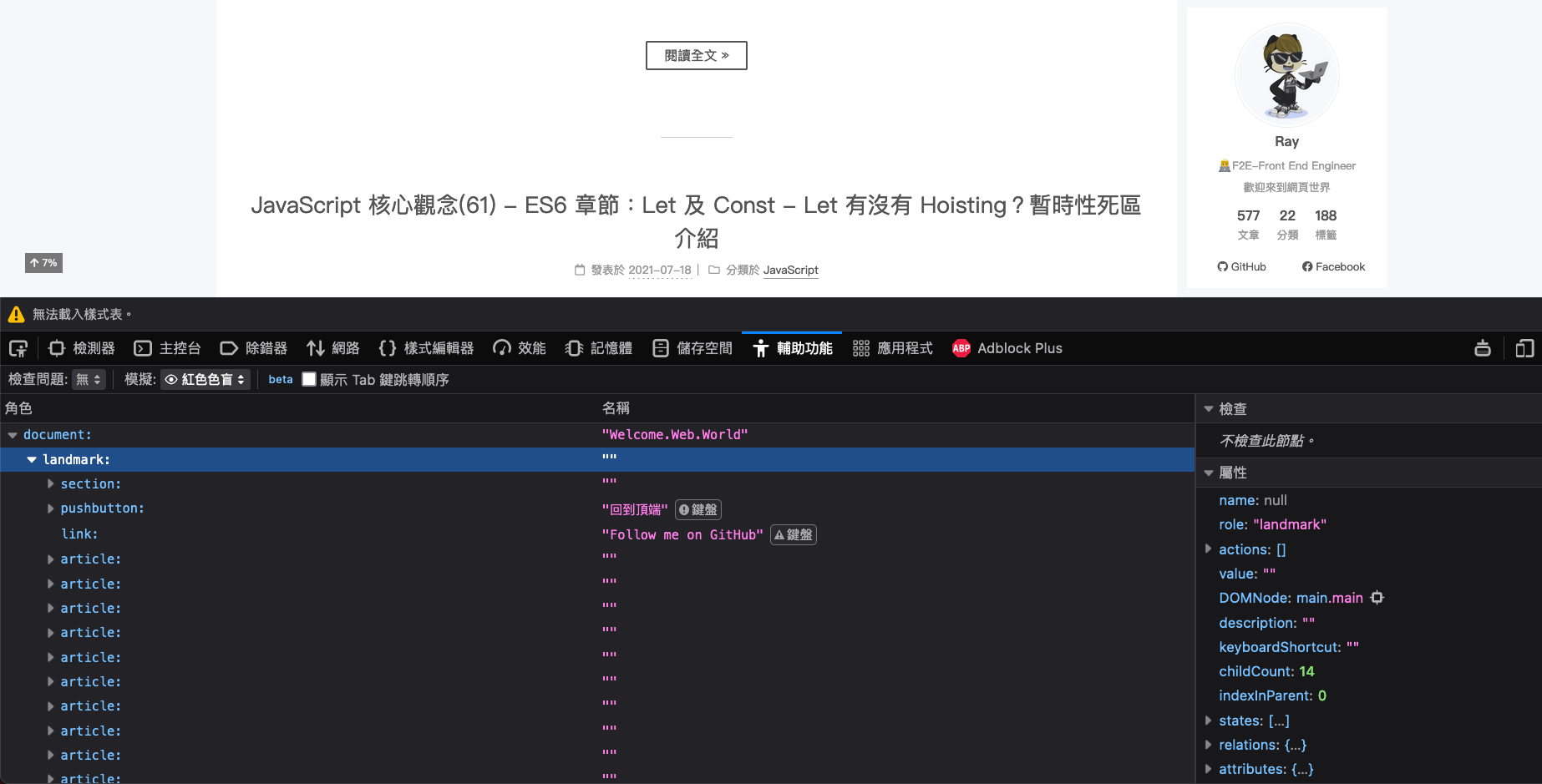The height and width of the screenshot is (784, 1542).
Task: Open the 檢查問題 dropdown set to 無
Action: point(89,380)
